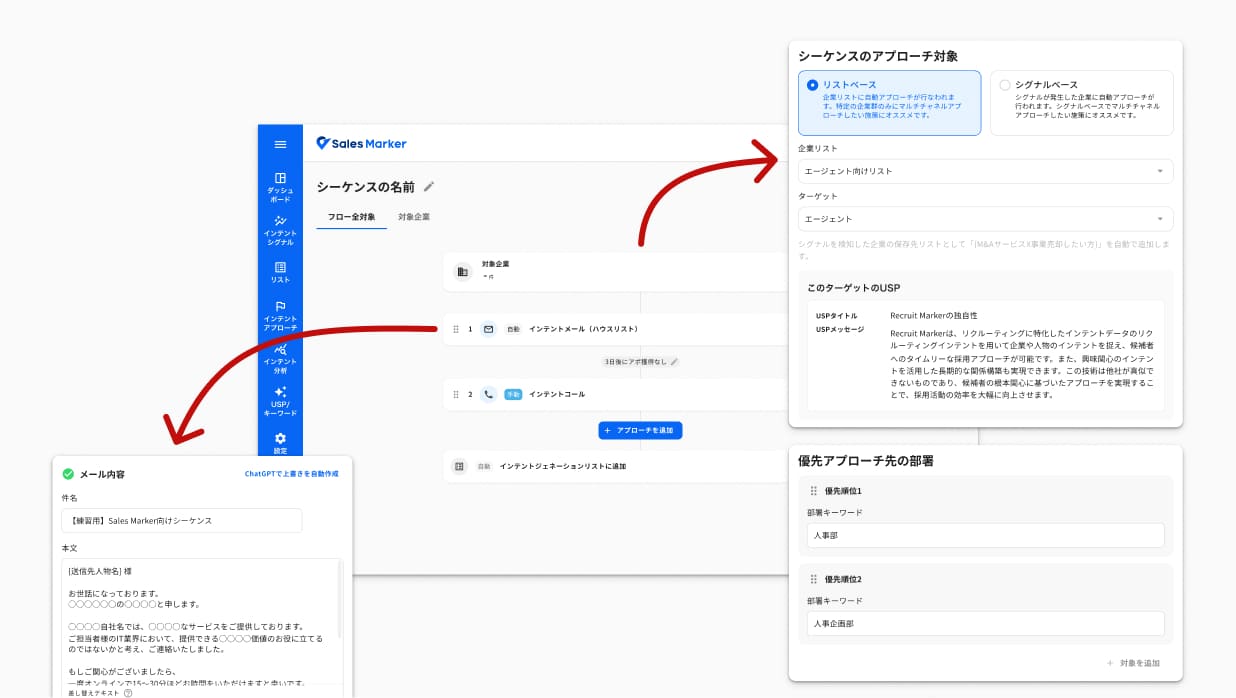Viewport: 1236px width, 698px height.
Task: Click the 手動 badge on step 2
Action: click(x=514, y=394)
